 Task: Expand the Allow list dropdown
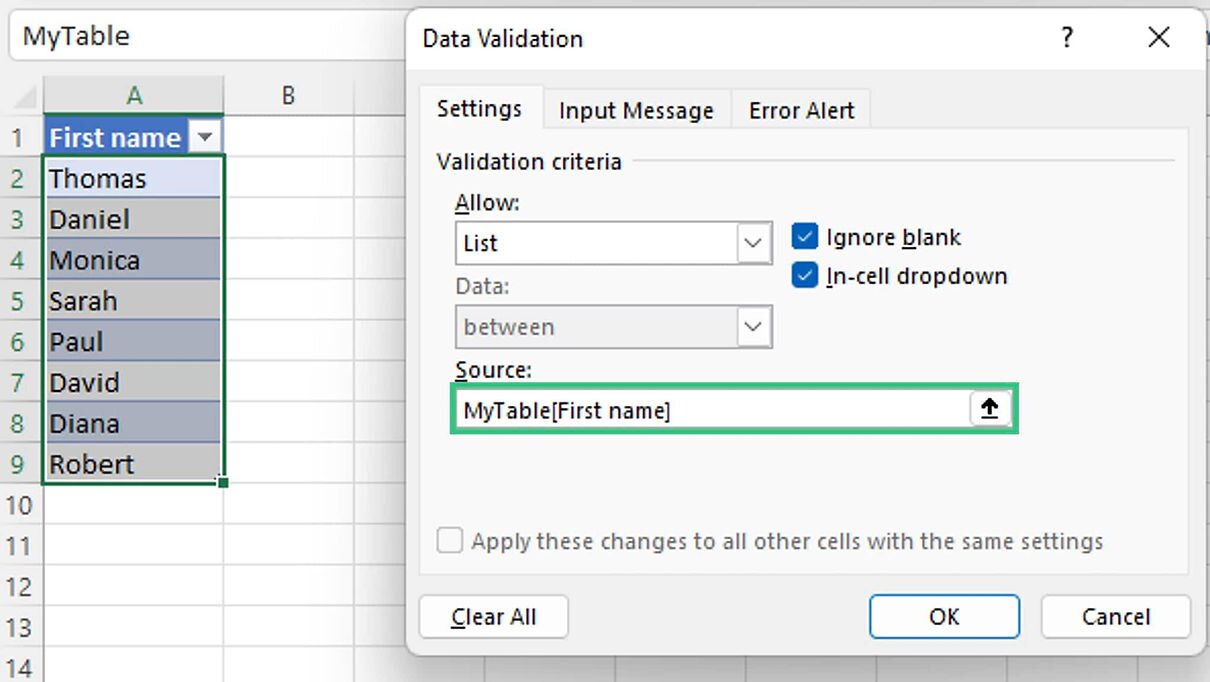(x=753, y=243)
